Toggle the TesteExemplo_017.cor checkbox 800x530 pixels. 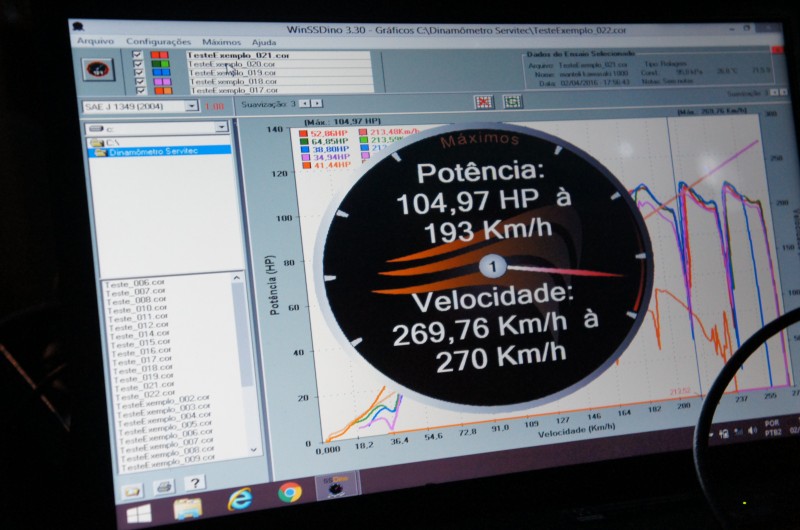coord(139,90)
